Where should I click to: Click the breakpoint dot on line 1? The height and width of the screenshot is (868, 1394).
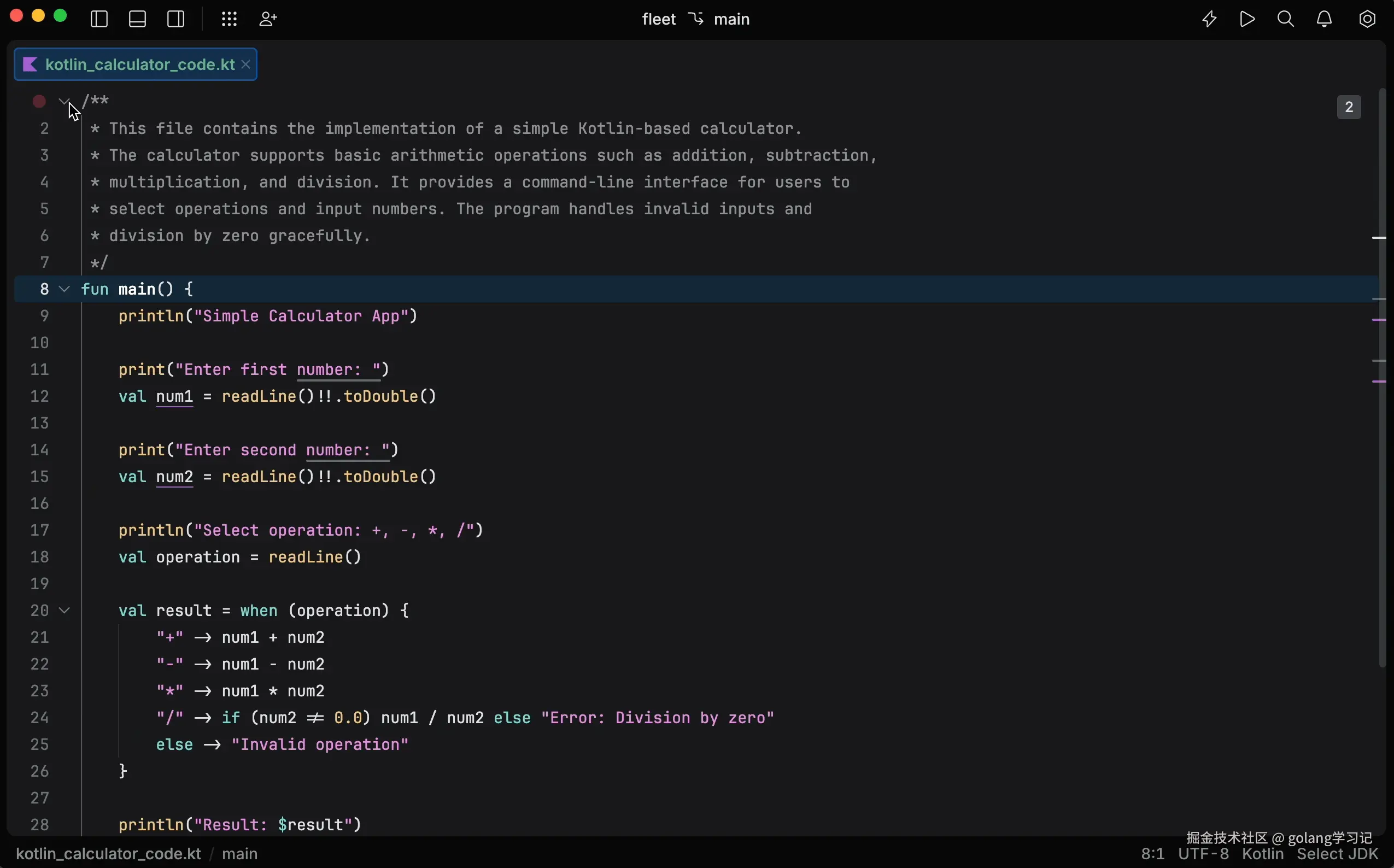[x=39, y=102]
